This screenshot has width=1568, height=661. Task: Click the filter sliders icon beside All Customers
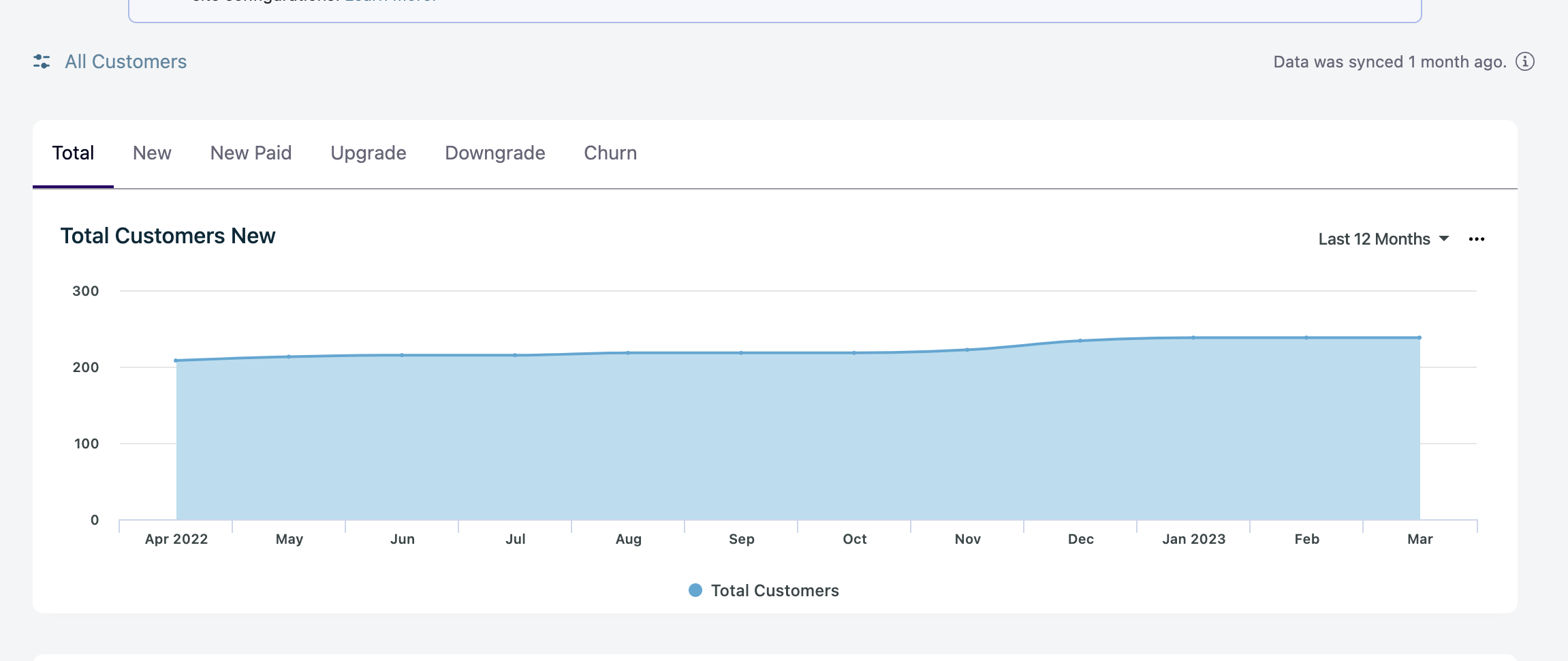[x=42, y=62]
